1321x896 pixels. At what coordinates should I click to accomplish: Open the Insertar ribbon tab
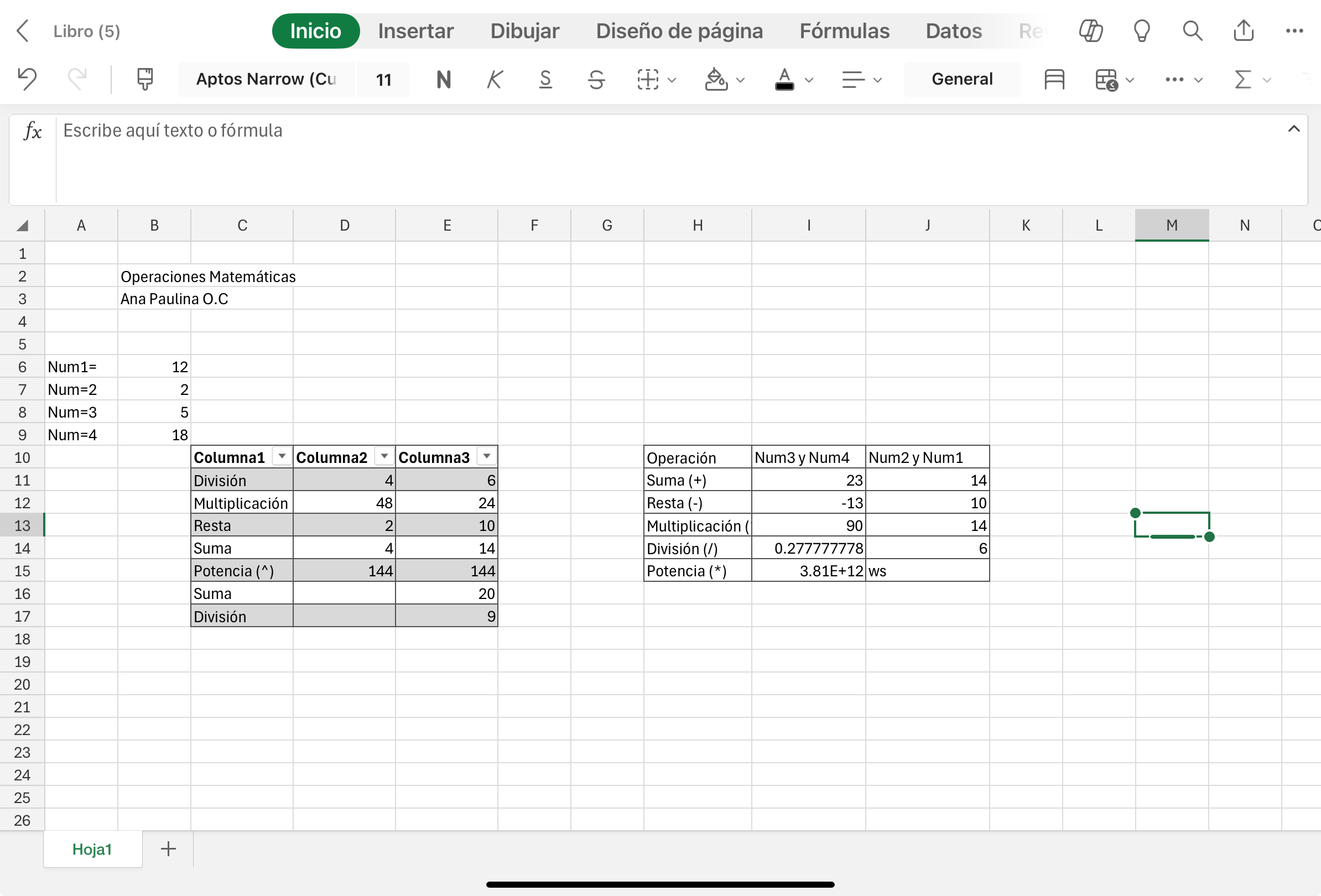(415, 30)
